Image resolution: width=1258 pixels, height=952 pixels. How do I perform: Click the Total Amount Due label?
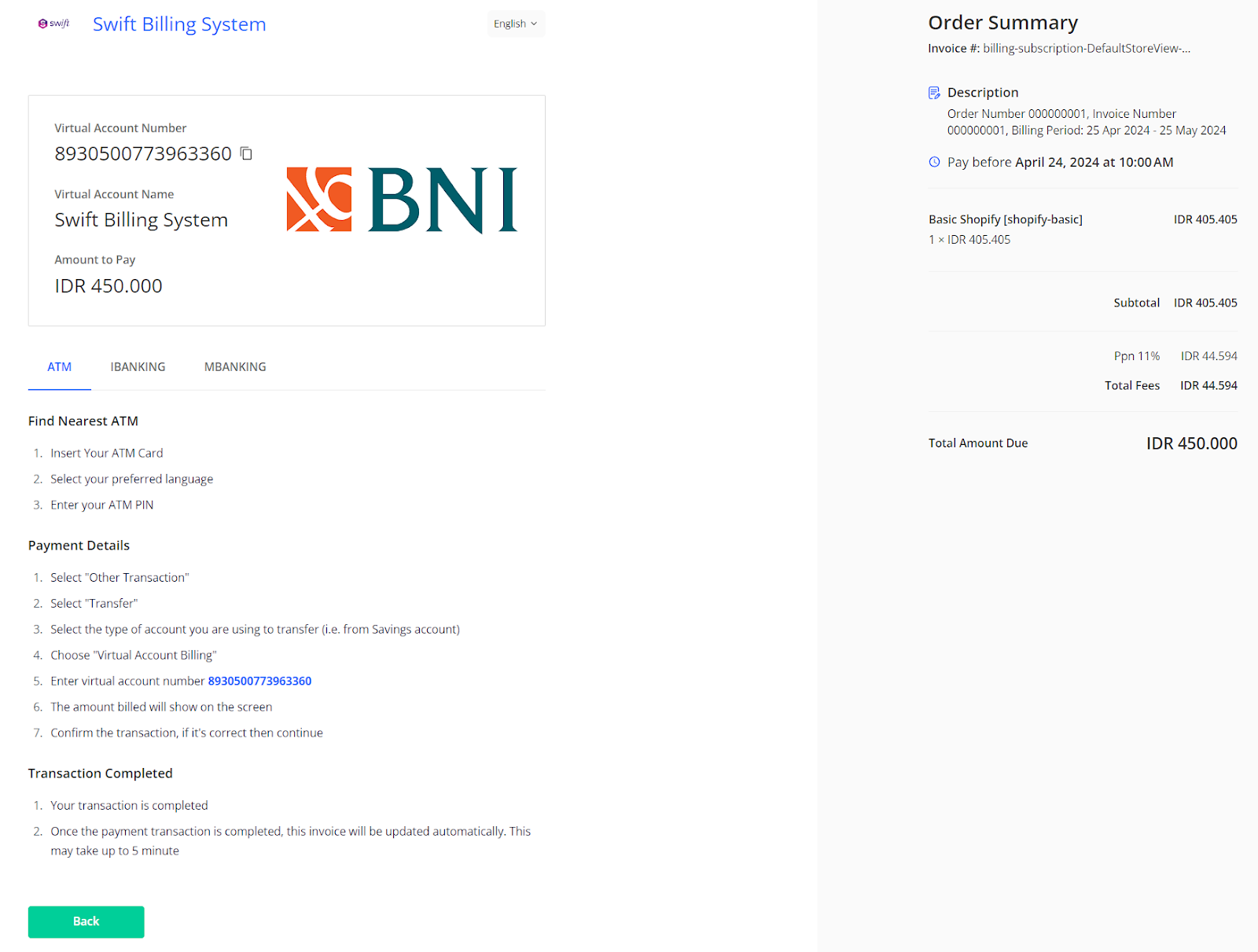978,443
